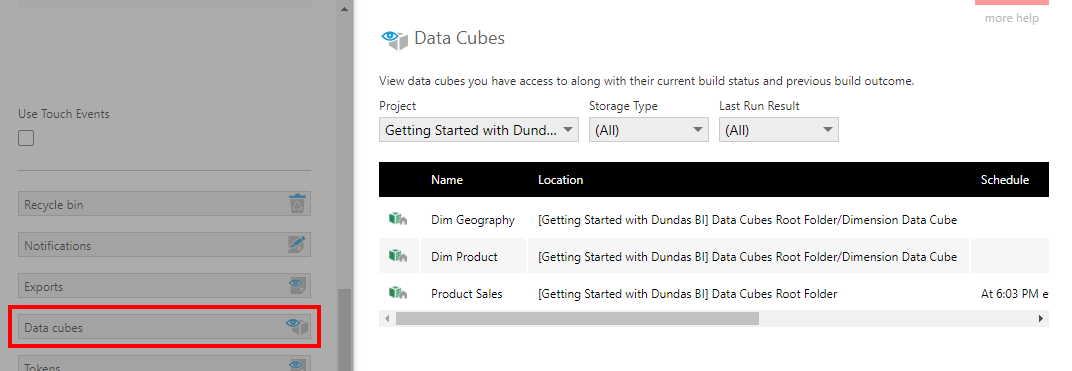Click the Schedule column header
This screenshot has height=371, width=1072.
(x=1004, y=180)
